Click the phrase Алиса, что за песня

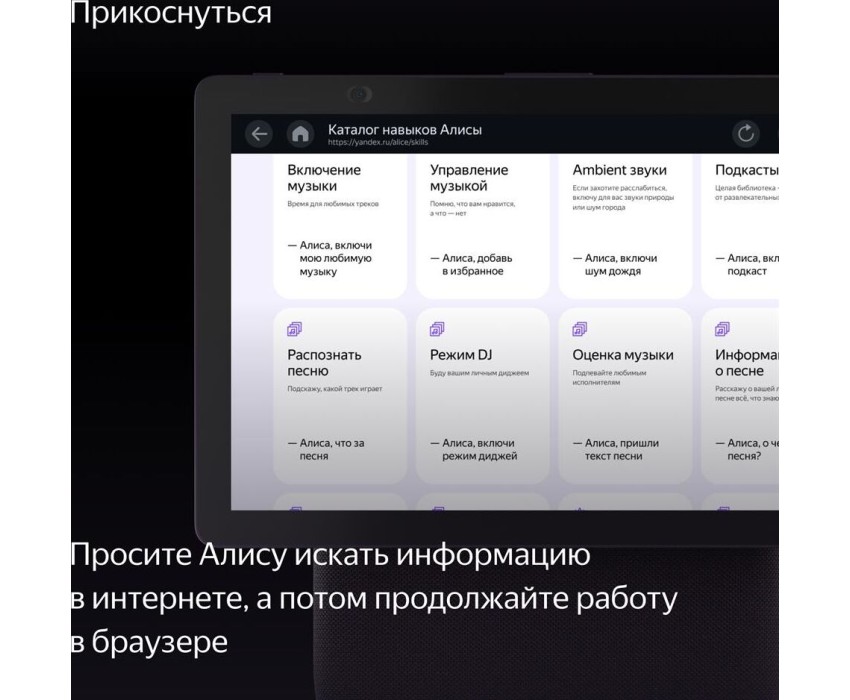326,449
